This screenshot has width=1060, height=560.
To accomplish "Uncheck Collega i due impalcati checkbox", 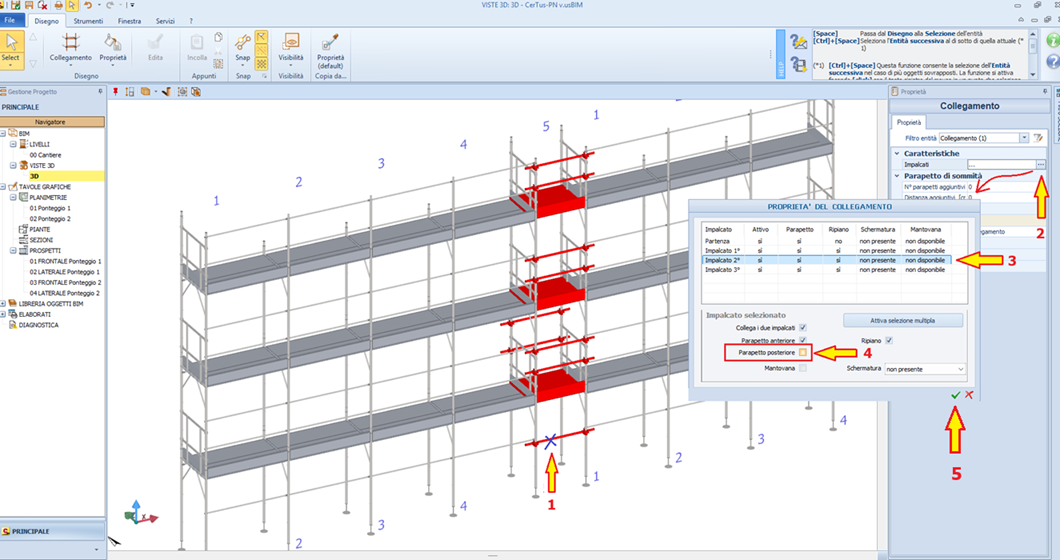I will click(x=803, y=328).
